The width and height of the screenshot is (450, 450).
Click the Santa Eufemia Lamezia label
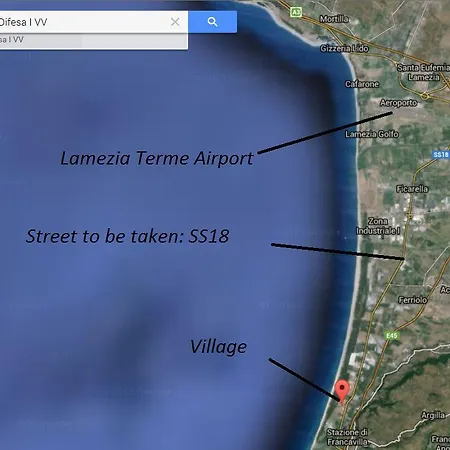pos(423,72)
